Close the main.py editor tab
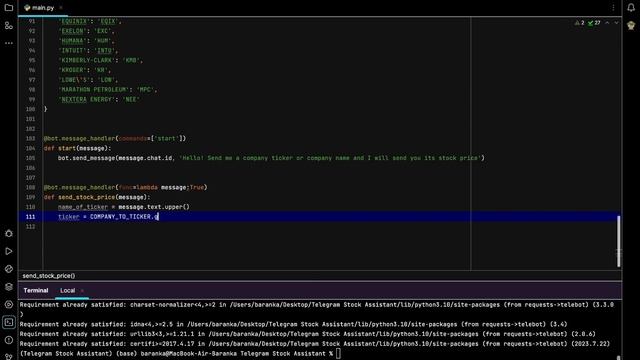Screen dimensions: 640x360 [x=61, y=8]
